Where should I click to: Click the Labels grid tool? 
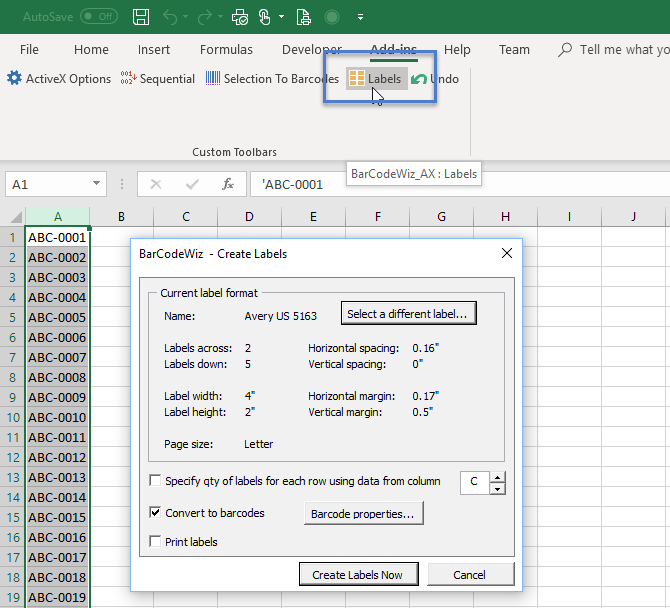[x=376, y=79]
